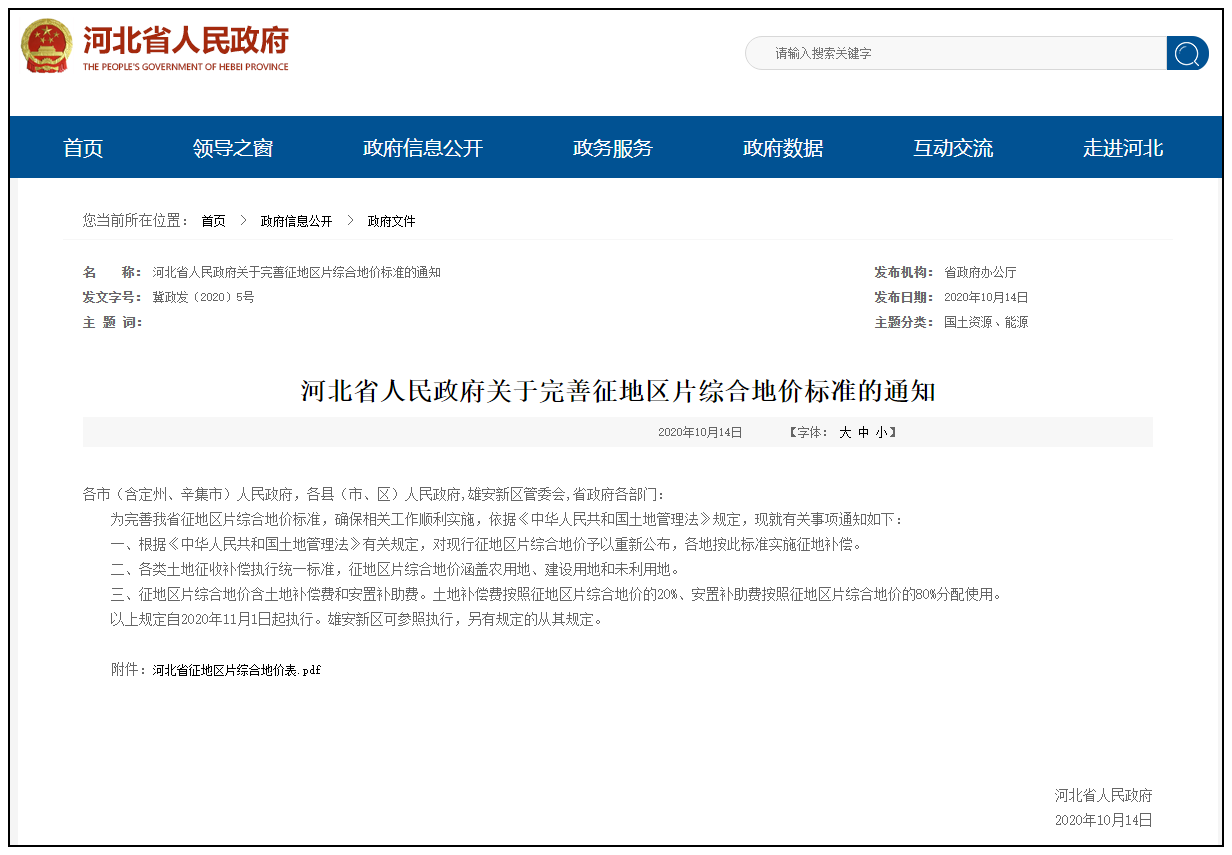
Task: Open the 走进河北 navigation item
Action: pyautogui.click(x=1122, y=148)
